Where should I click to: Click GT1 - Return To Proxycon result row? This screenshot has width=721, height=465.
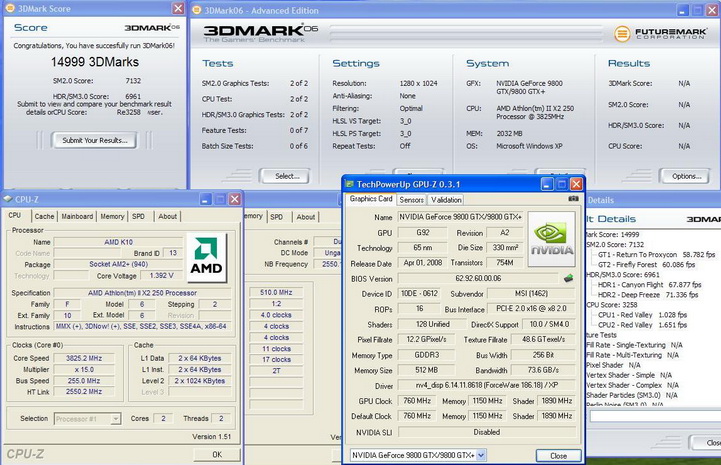click(x=656, y=254)
